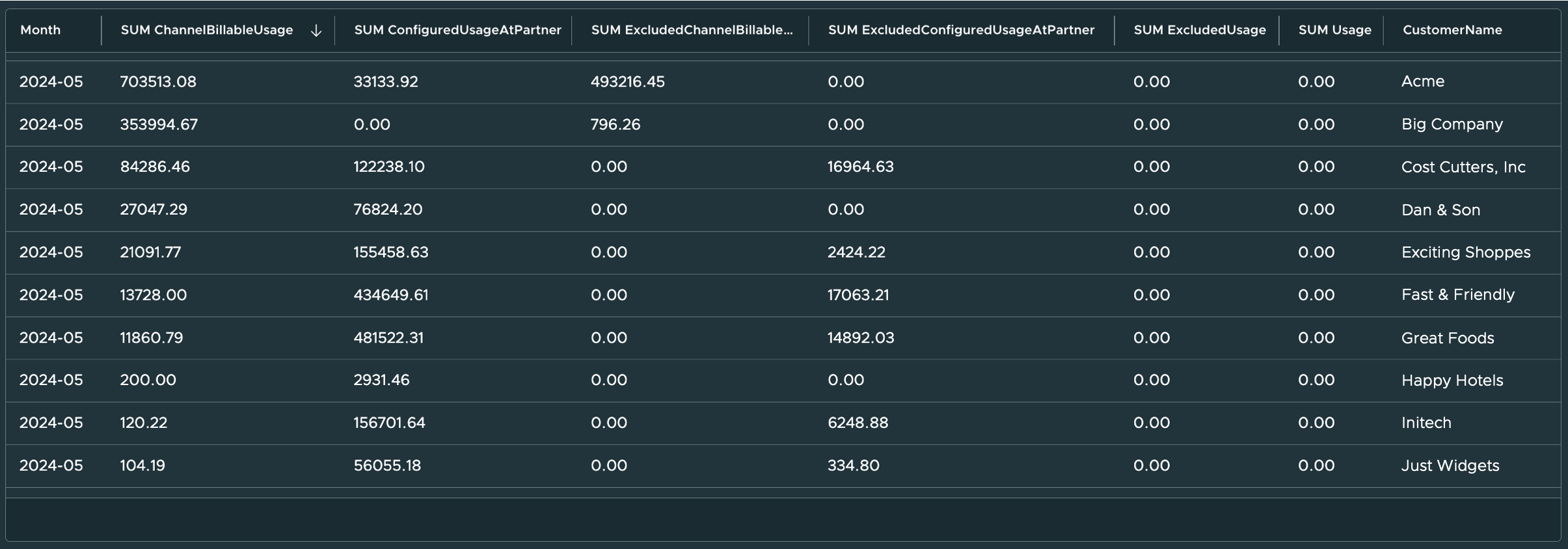Click value 200.00 in Happy Hotels row

pos(148,380)
